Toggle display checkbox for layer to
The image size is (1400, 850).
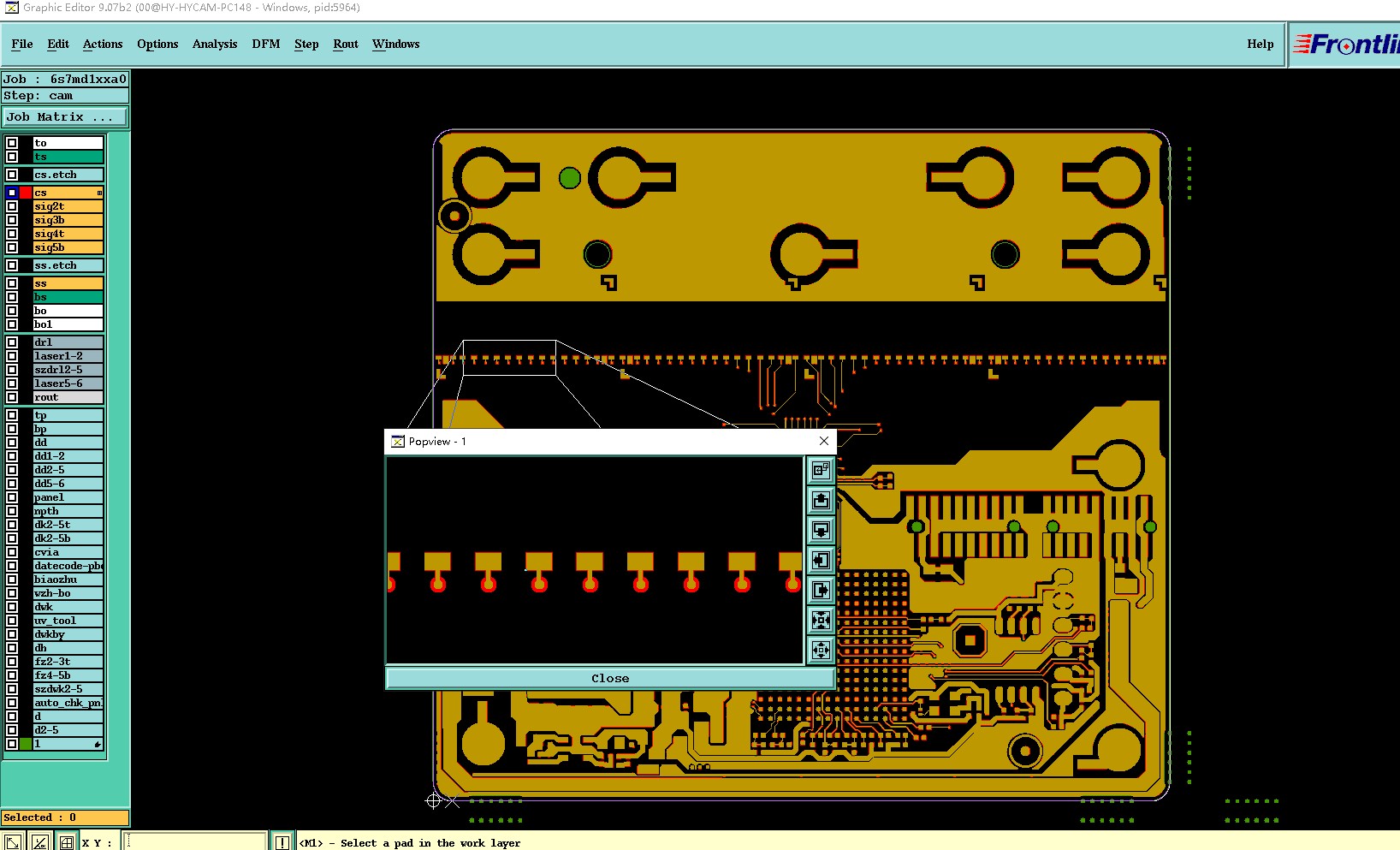pyautogui.click(x=12, y=143)
